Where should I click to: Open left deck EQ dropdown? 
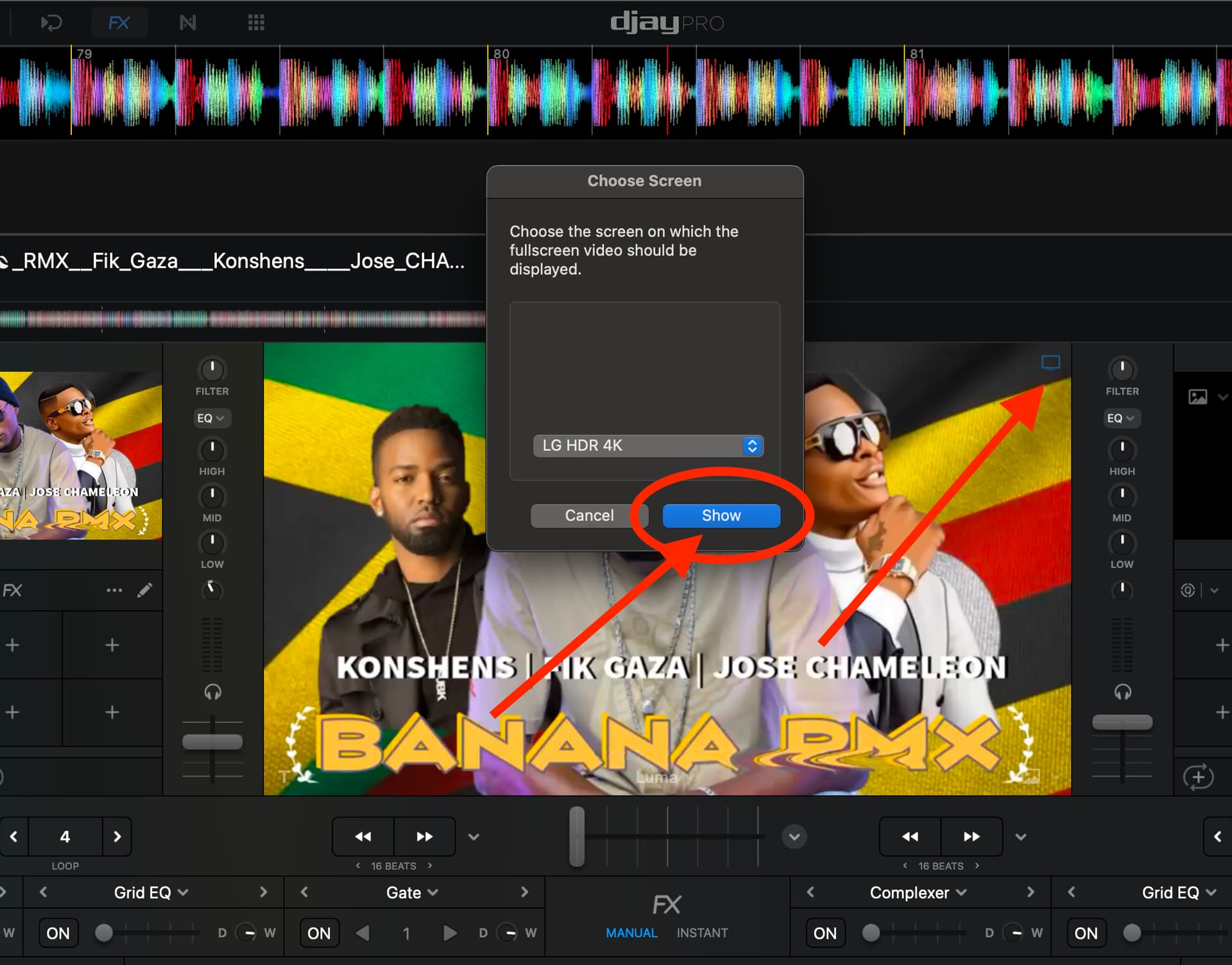click(211, 418)
